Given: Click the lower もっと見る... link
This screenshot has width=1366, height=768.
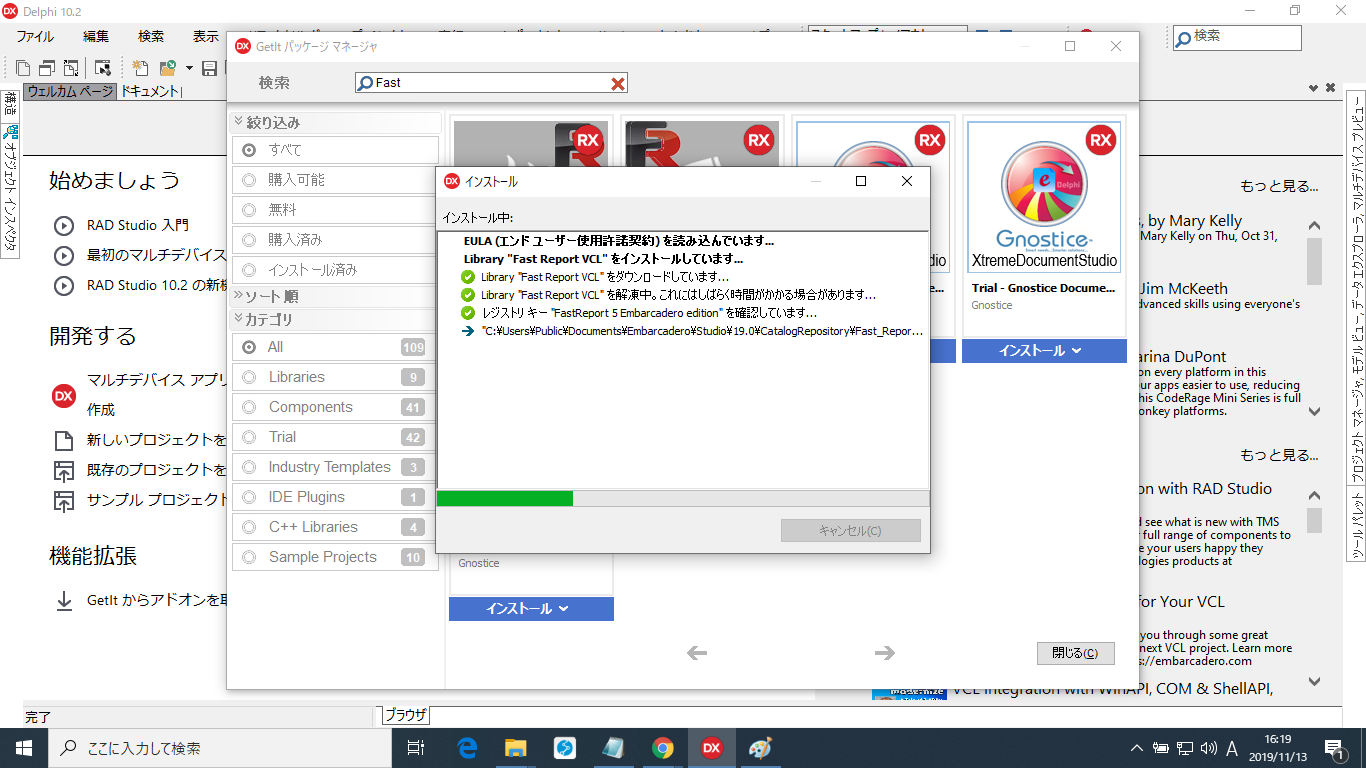Looking at the screenshot, I should click(1279, 455).
